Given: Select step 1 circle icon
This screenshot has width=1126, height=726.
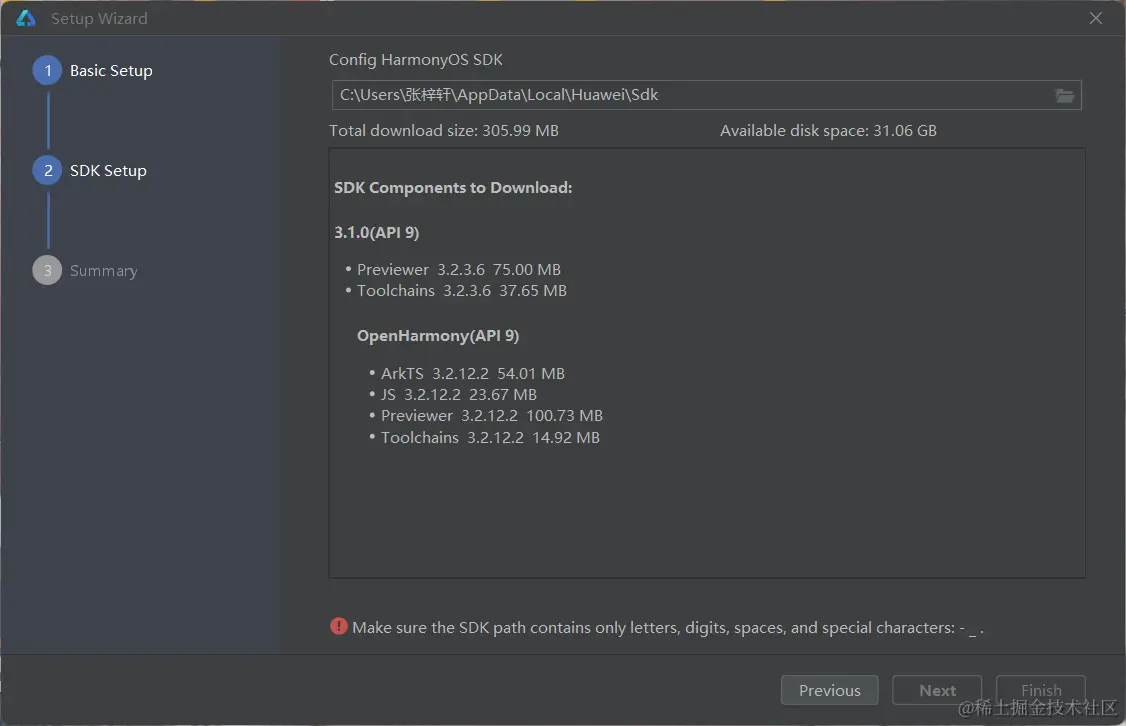Looking at the screenshot, I should point(47,71).
